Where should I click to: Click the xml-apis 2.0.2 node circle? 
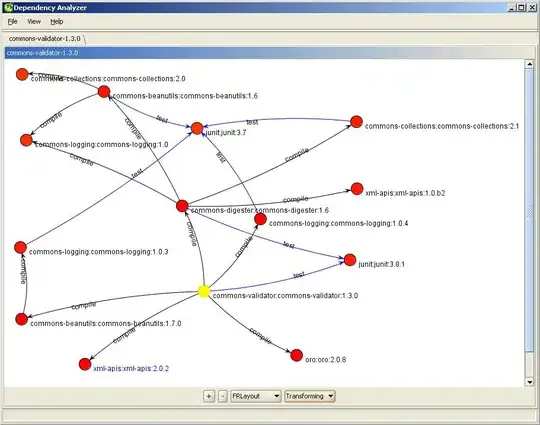85,364
